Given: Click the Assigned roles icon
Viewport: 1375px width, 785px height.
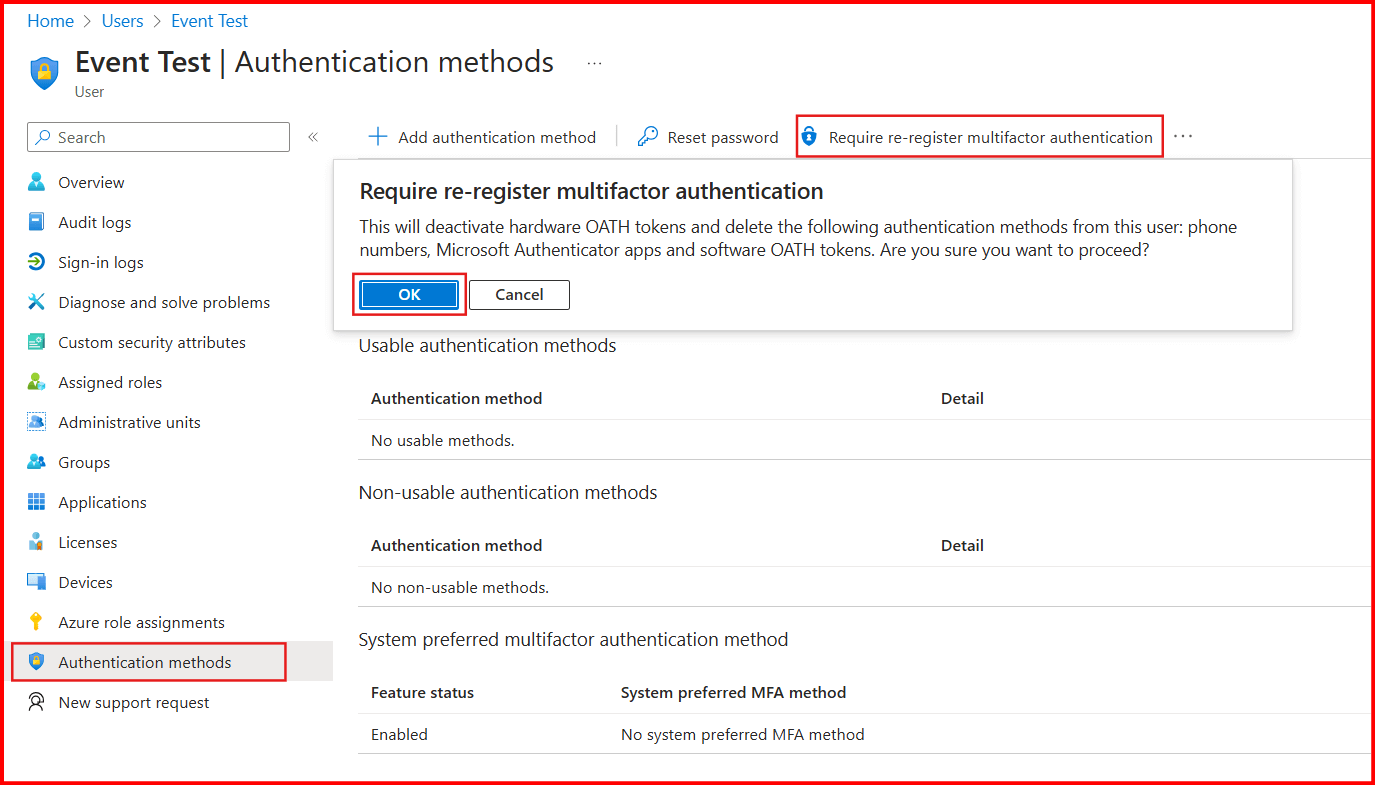Looking at the screenshot, I should coord(37,382).
